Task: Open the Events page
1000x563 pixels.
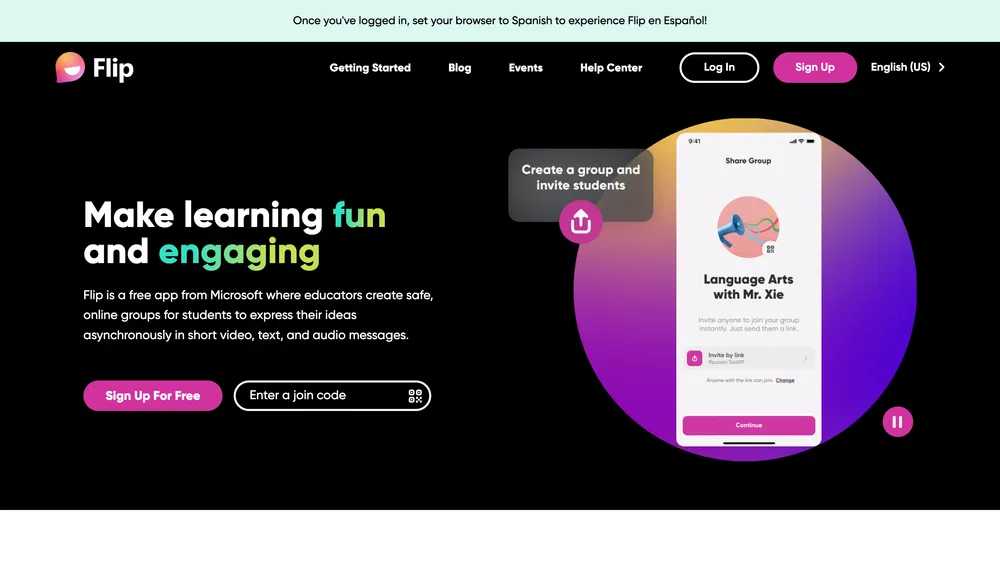Action: [526, 68]
